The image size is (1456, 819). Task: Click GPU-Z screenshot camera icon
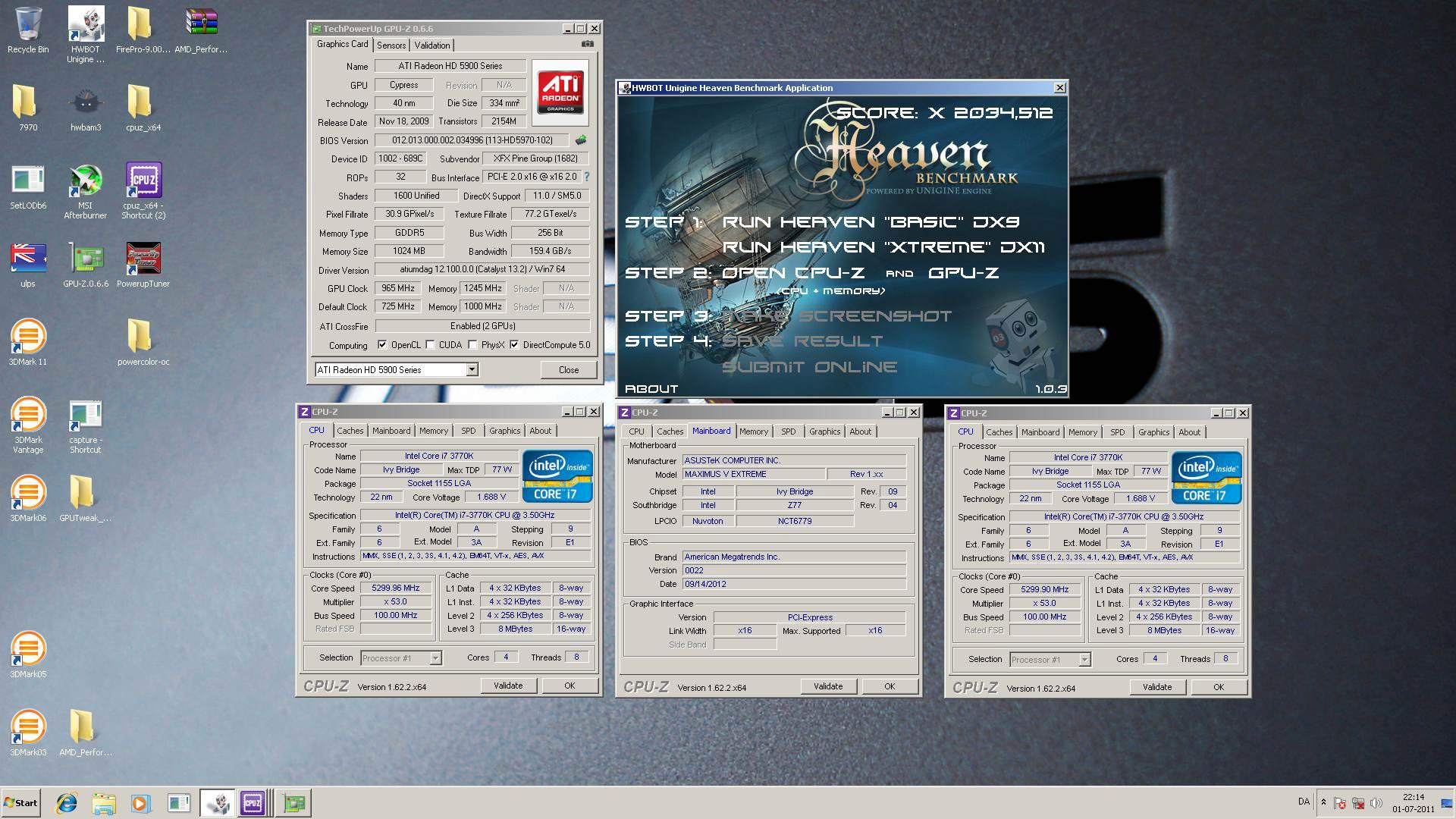click(x=587, y=45)
